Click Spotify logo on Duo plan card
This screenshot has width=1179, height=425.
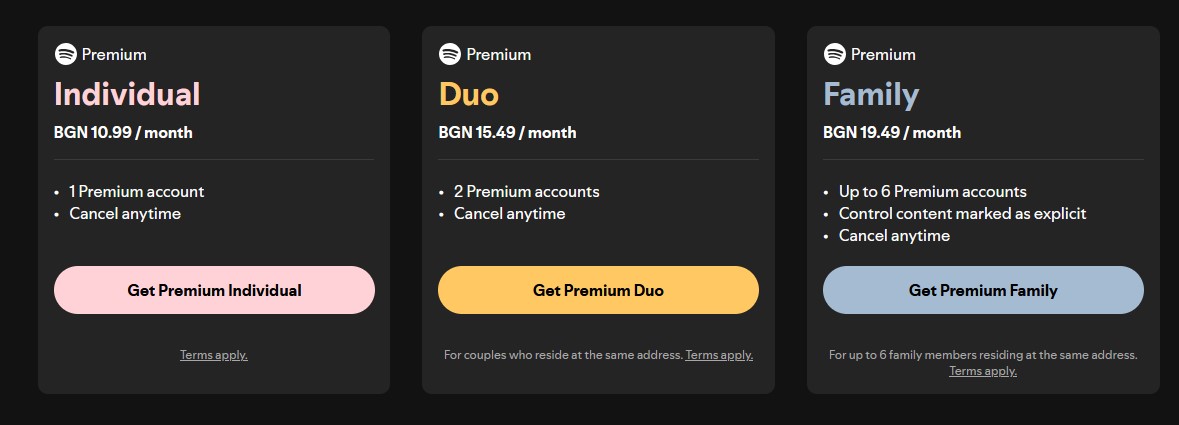point(450,54)
